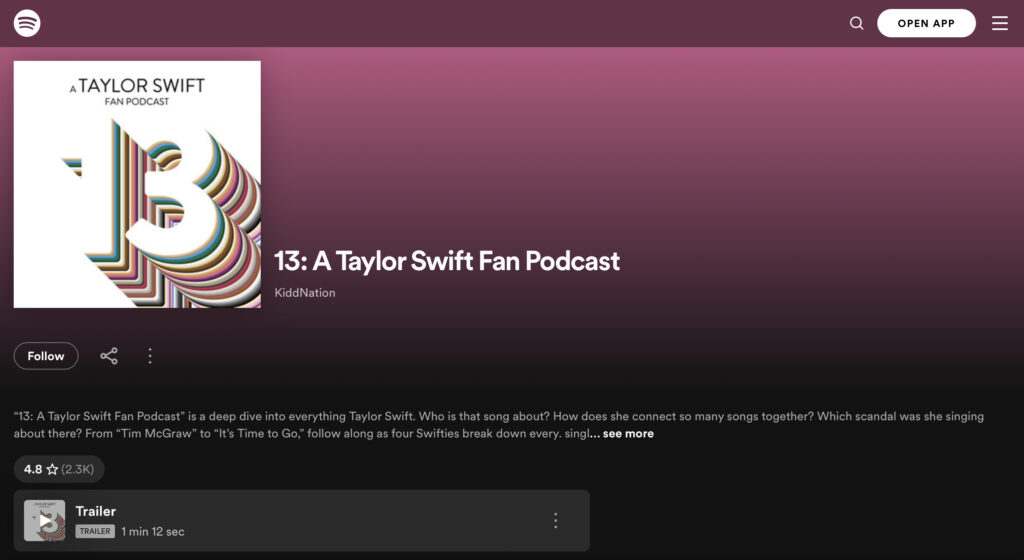This screenshot has height=560, width=1024.
Task: Open the hamburger menu
Action: point(1000,23)
